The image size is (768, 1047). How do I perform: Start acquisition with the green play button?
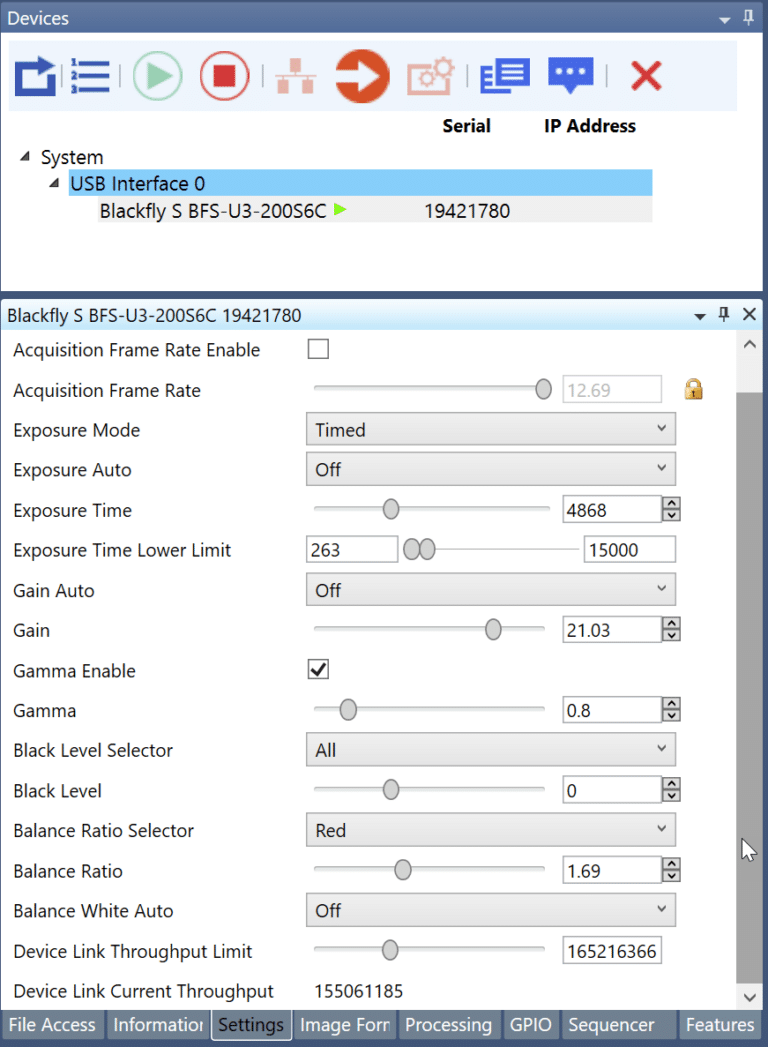pos(158,76)
